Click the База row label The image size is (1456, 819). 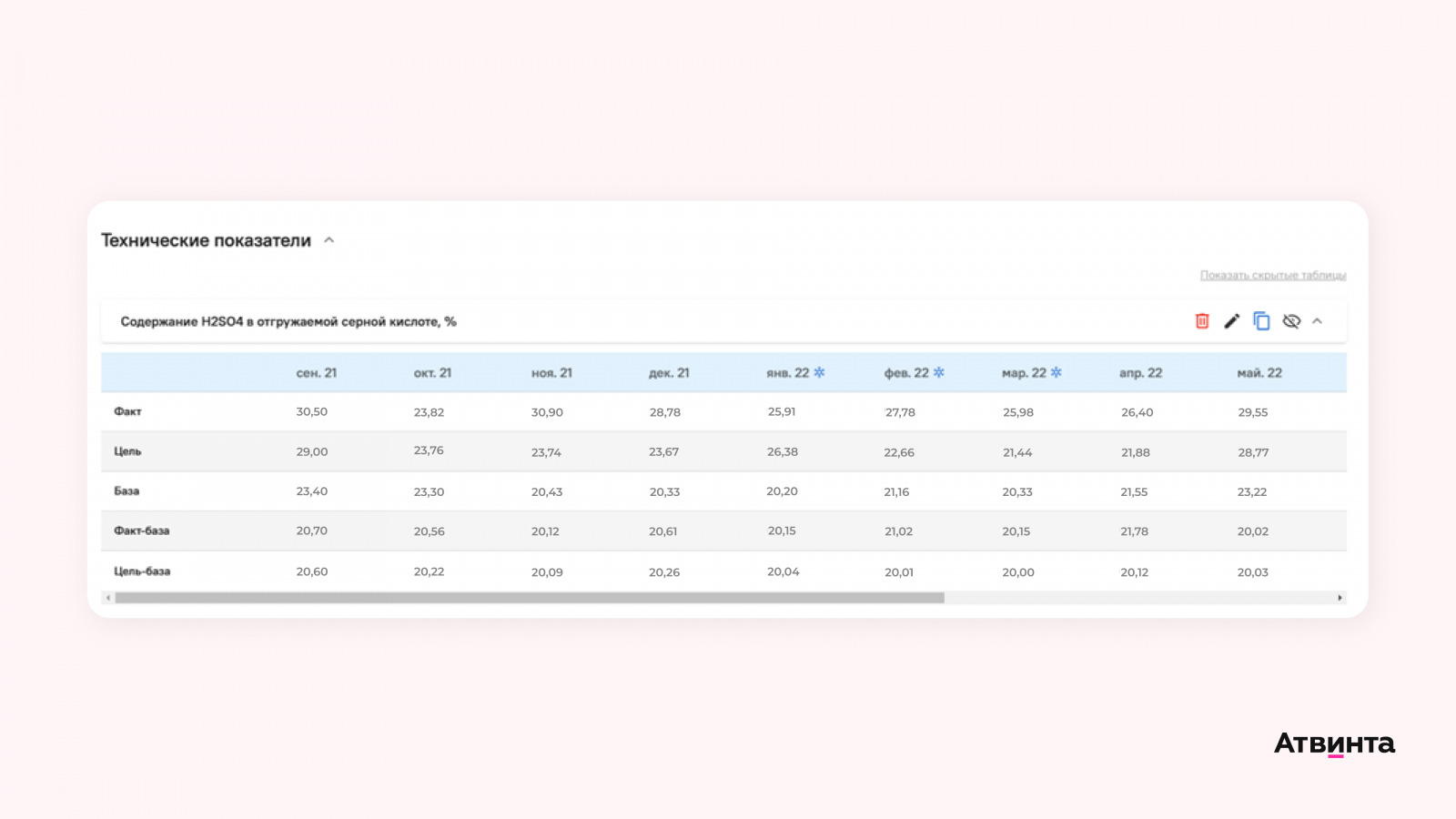click(x=126, y=491)
